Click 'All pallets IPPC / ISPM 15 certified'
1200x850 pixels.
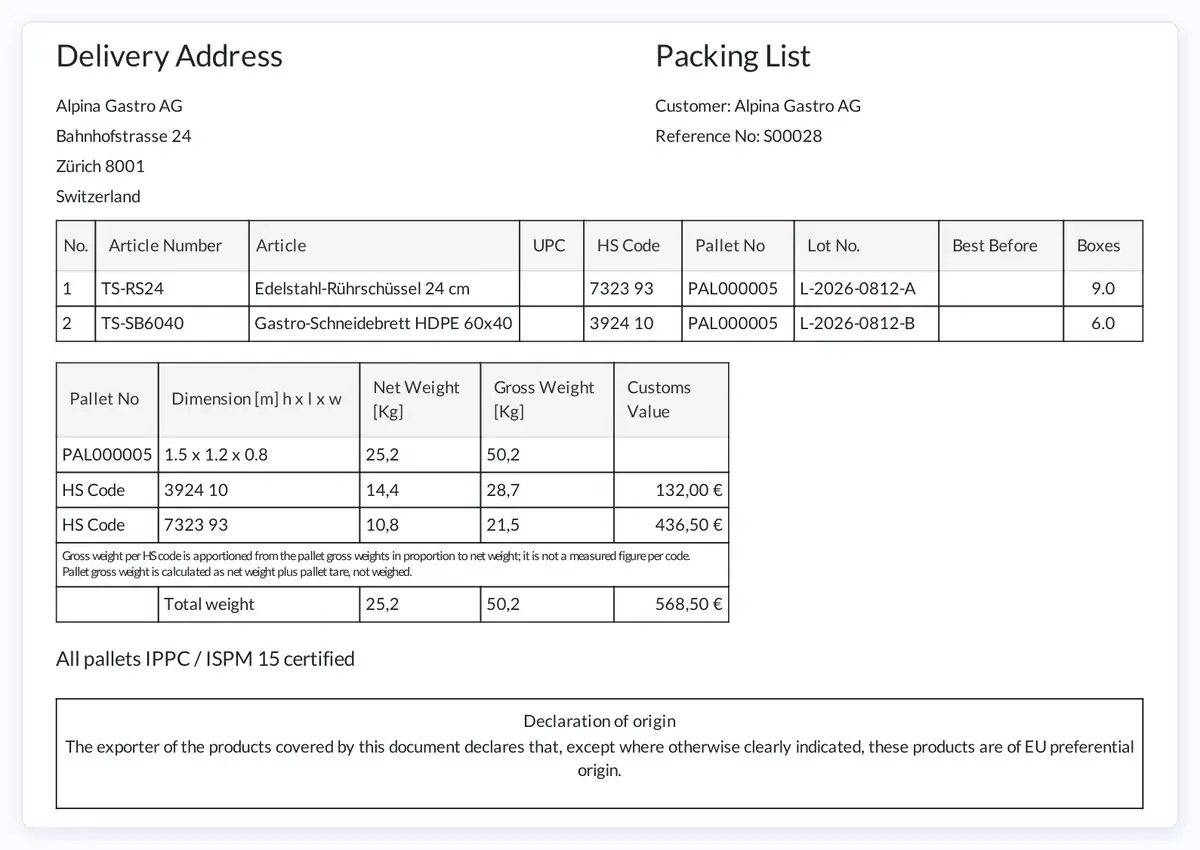pyautogui.click(x=205, y=658)
